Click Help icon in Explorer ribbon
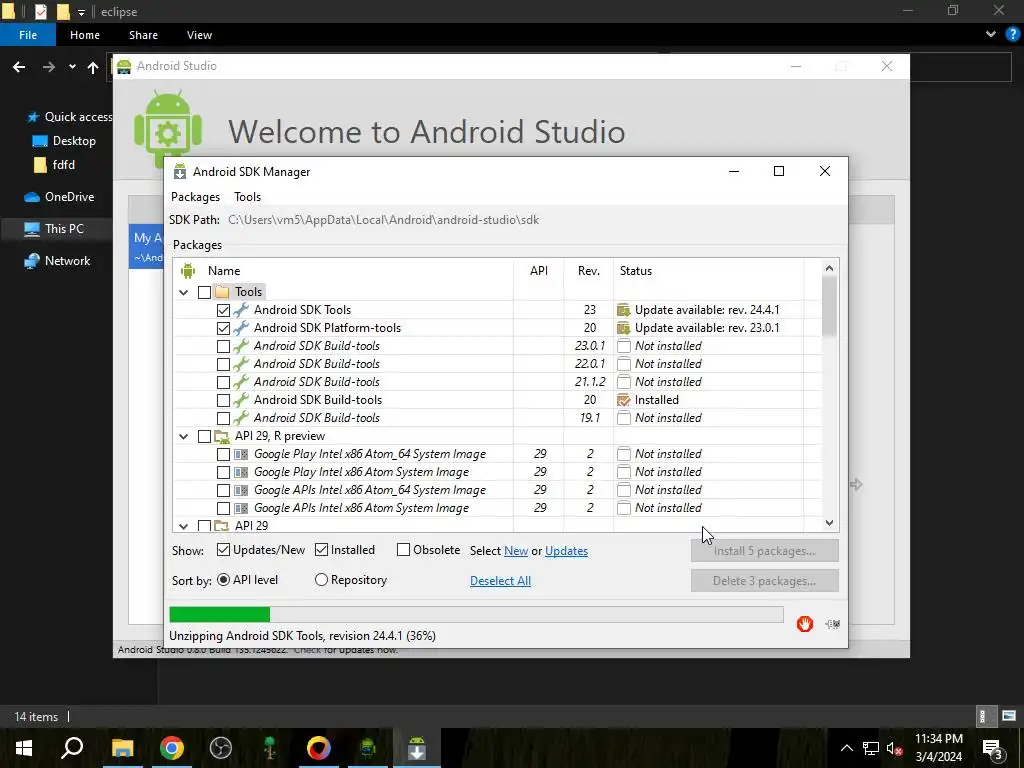The height and width of the screenshot is (768, 1024). pos(1012,35)
